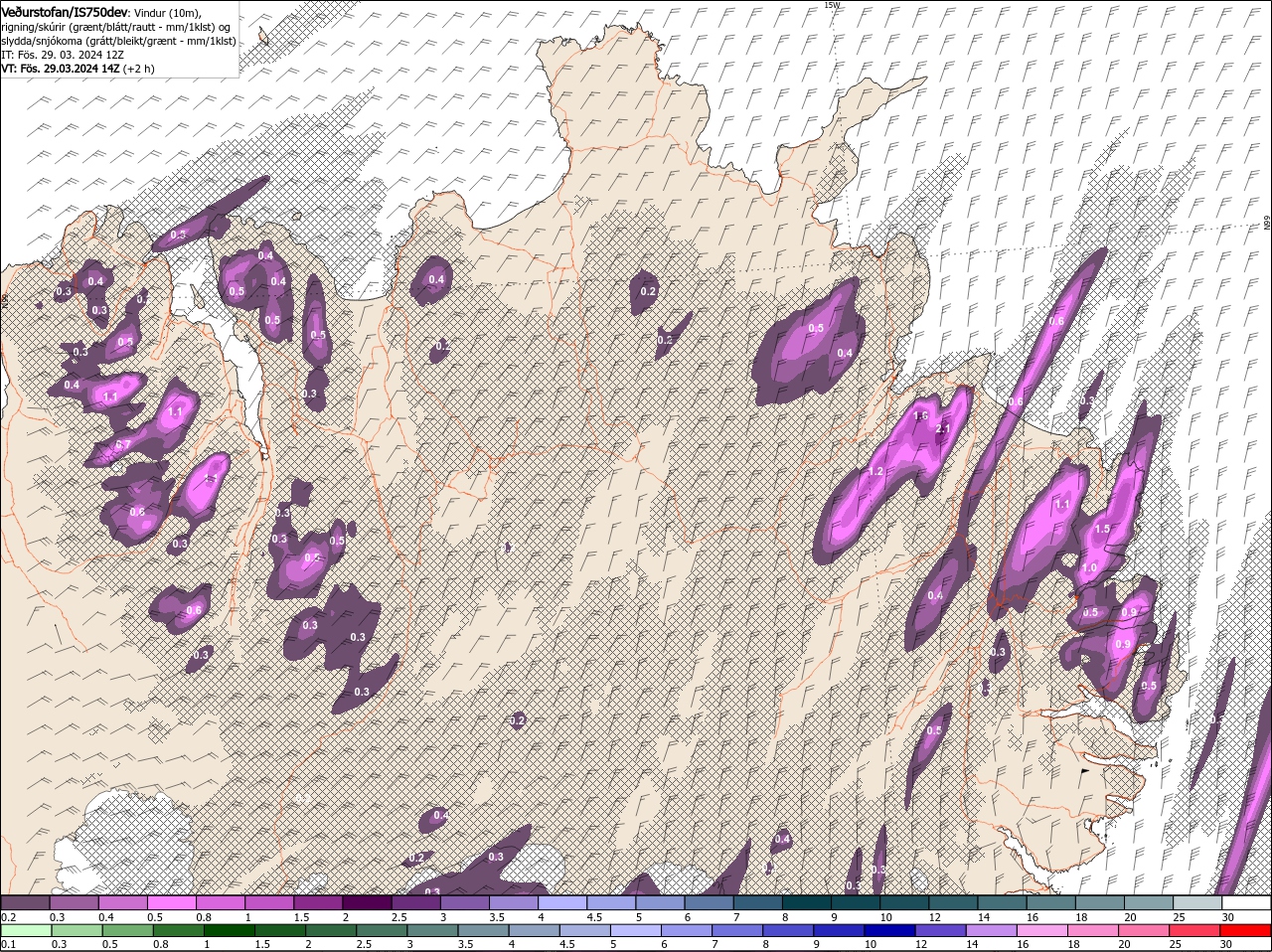The image size is (1272, 952).
Task: Select the upper legend swatch labeled 0.5
Action: coord(171,903)
